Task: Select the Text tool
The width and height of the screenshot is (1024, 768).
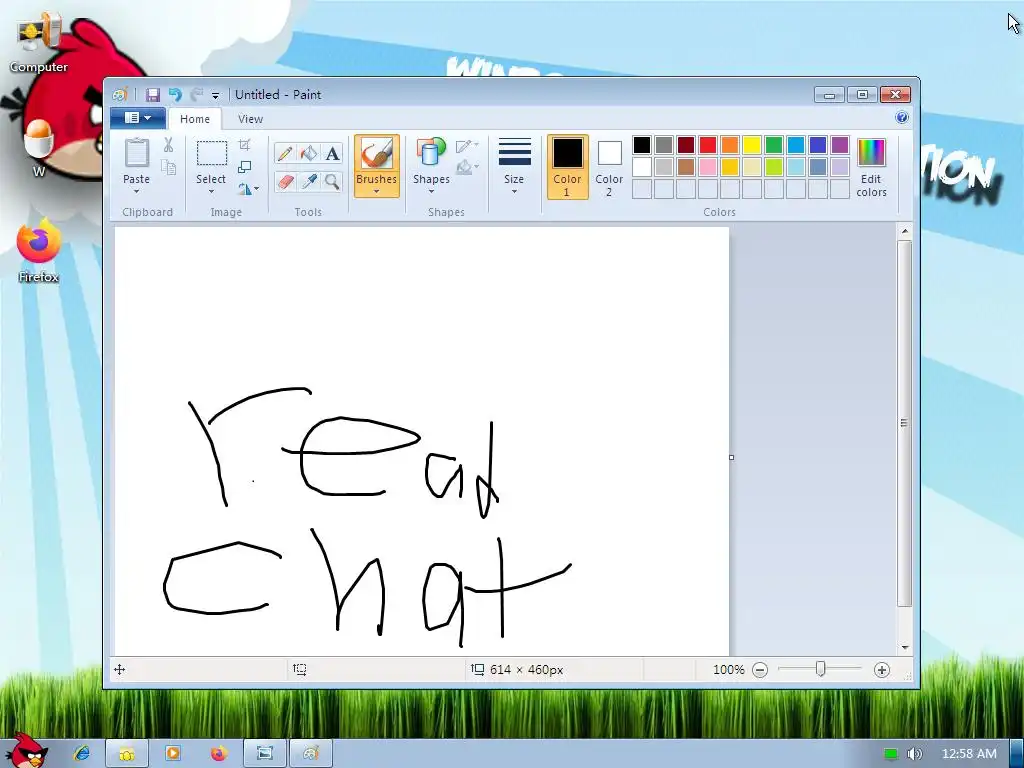Action: point(332,153)
